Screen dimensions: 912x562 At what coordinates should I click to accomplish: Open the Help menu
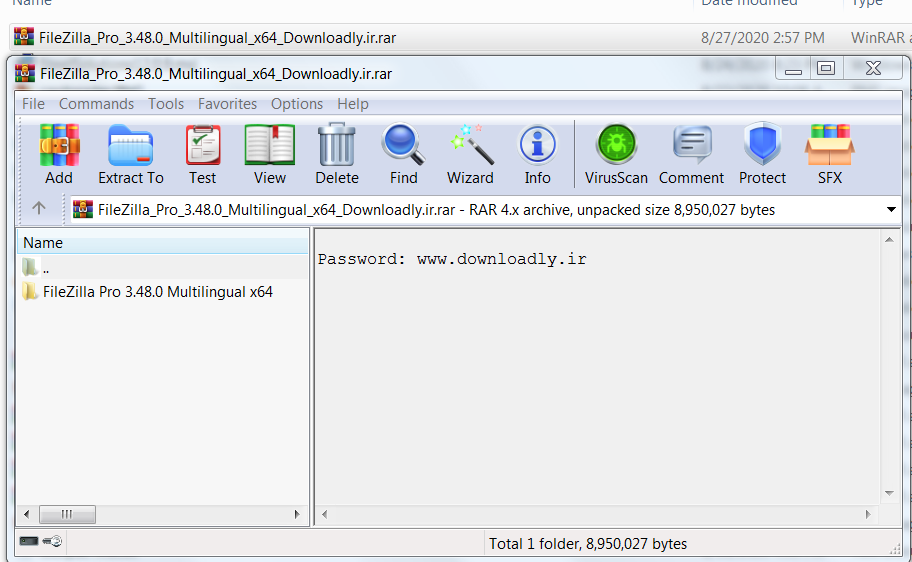pos(352,104)
